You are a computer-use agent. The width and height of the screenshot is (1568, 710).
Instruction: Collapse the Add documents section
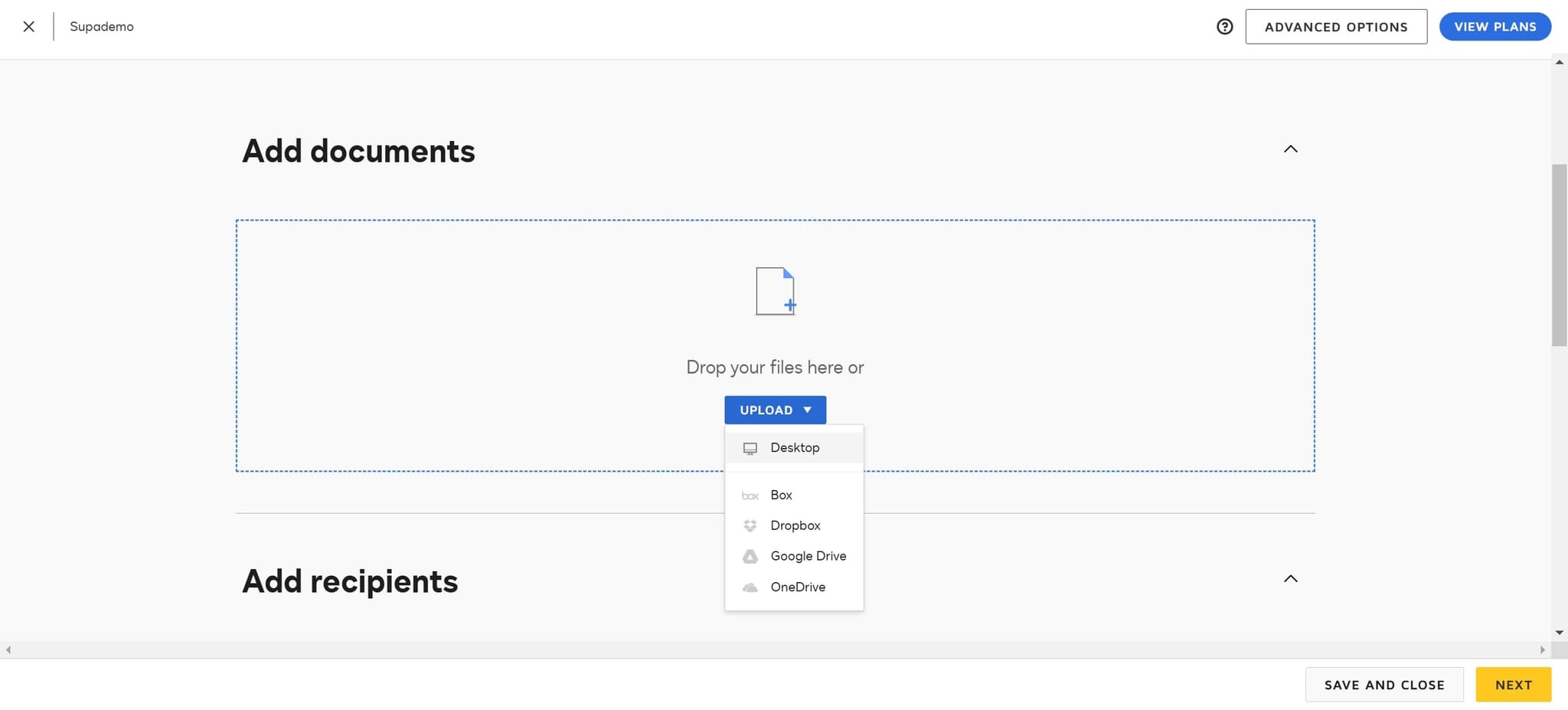point(1291,149)
